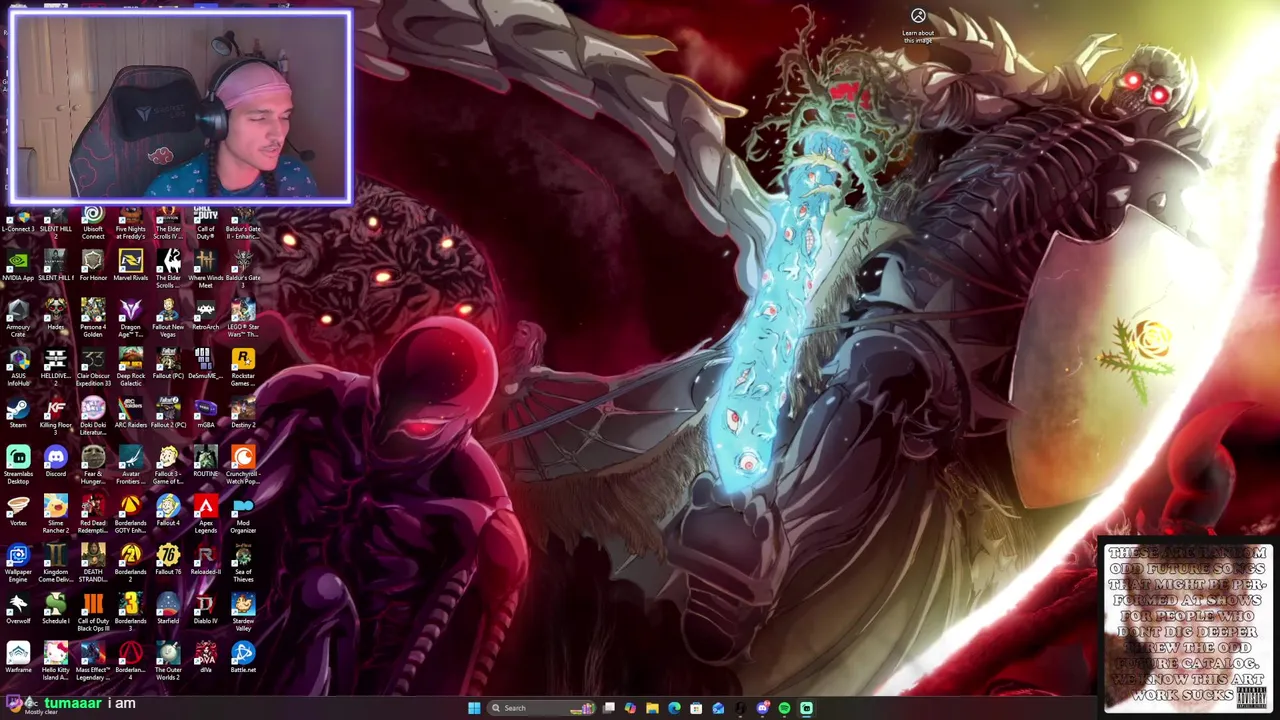Select the Fallout 4 desktop icon
The width and height of the screenshot is (1280, 720).
click(168, 512)
